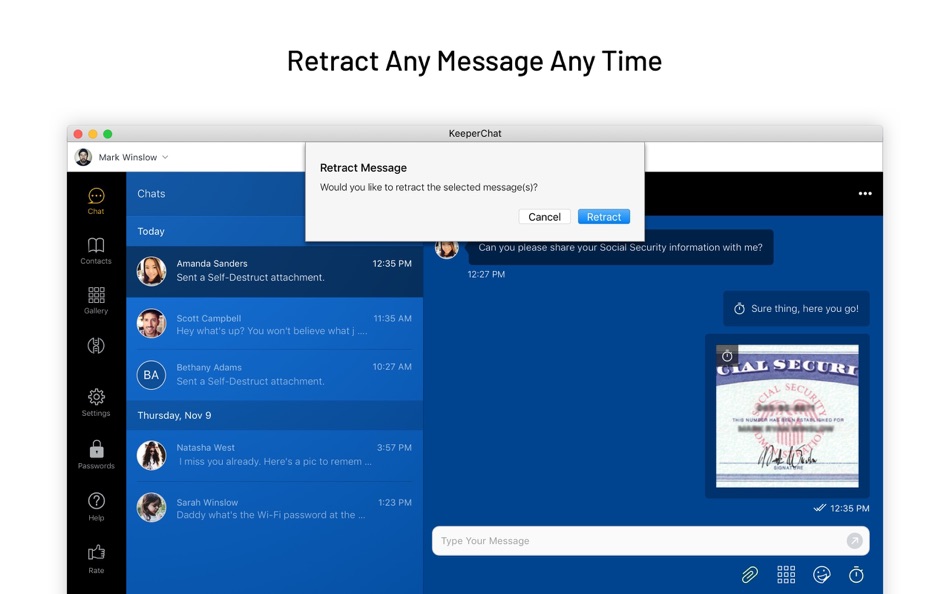Open the Social Security card image
950x594 pixels.
click(787, 416)
